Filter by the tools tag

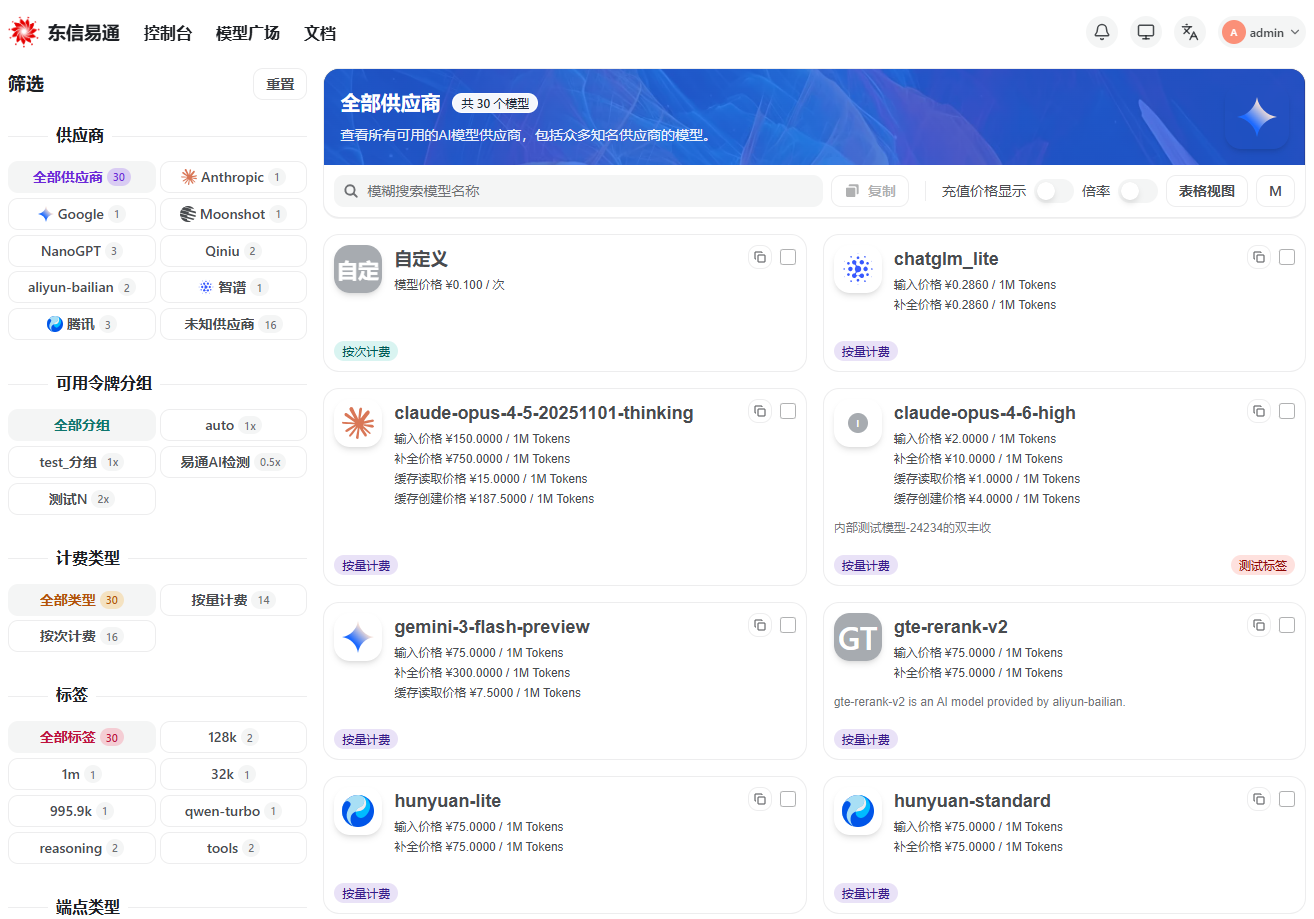coord(233,848)
